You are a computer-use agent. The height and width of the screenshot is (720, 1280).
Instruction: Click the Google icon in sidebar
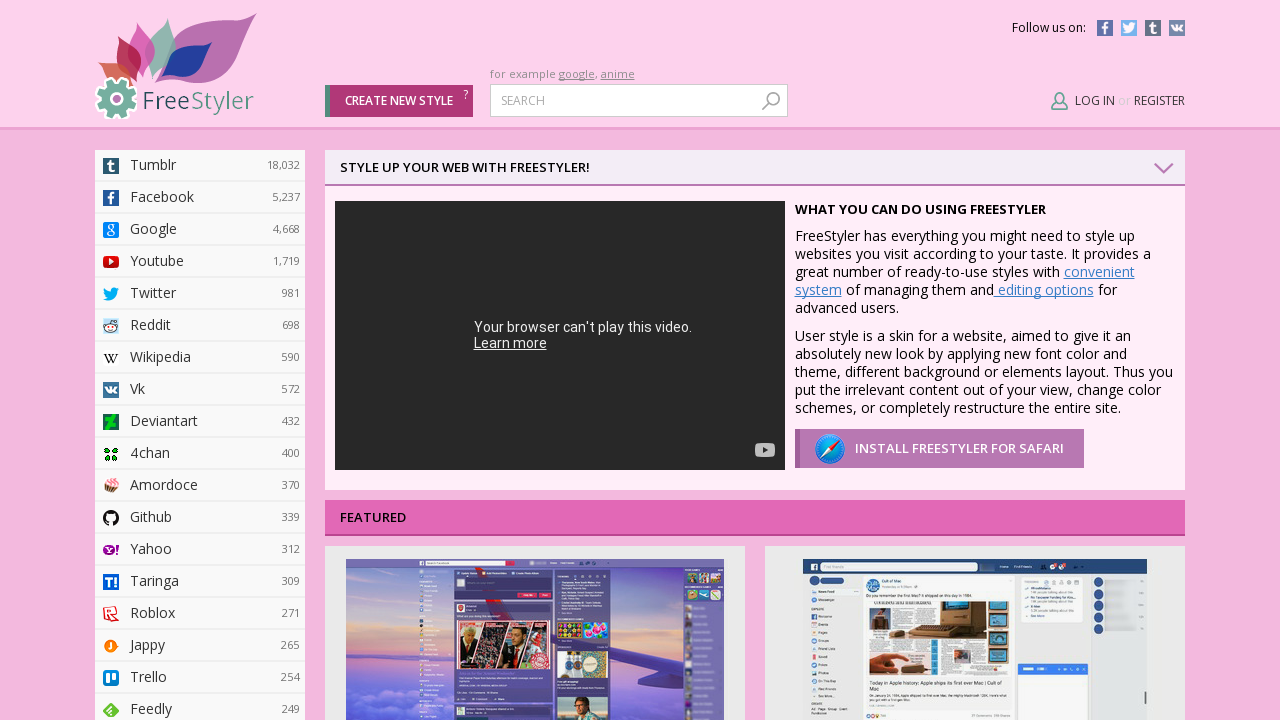[x=111, y=230]
